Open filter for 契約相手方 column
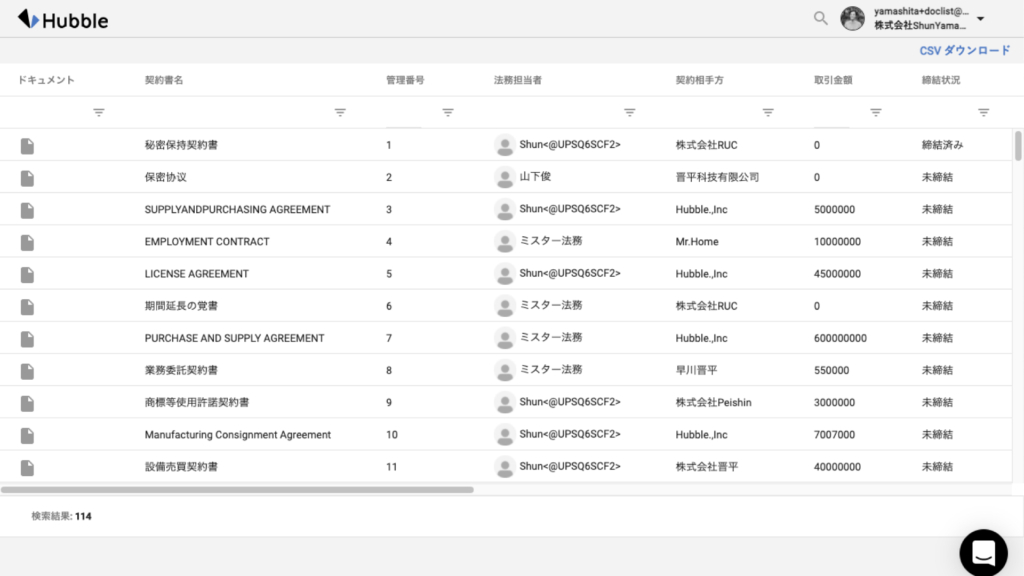Screen dimensions: 1024x576 pyautogui.click(x=768, y=112)
